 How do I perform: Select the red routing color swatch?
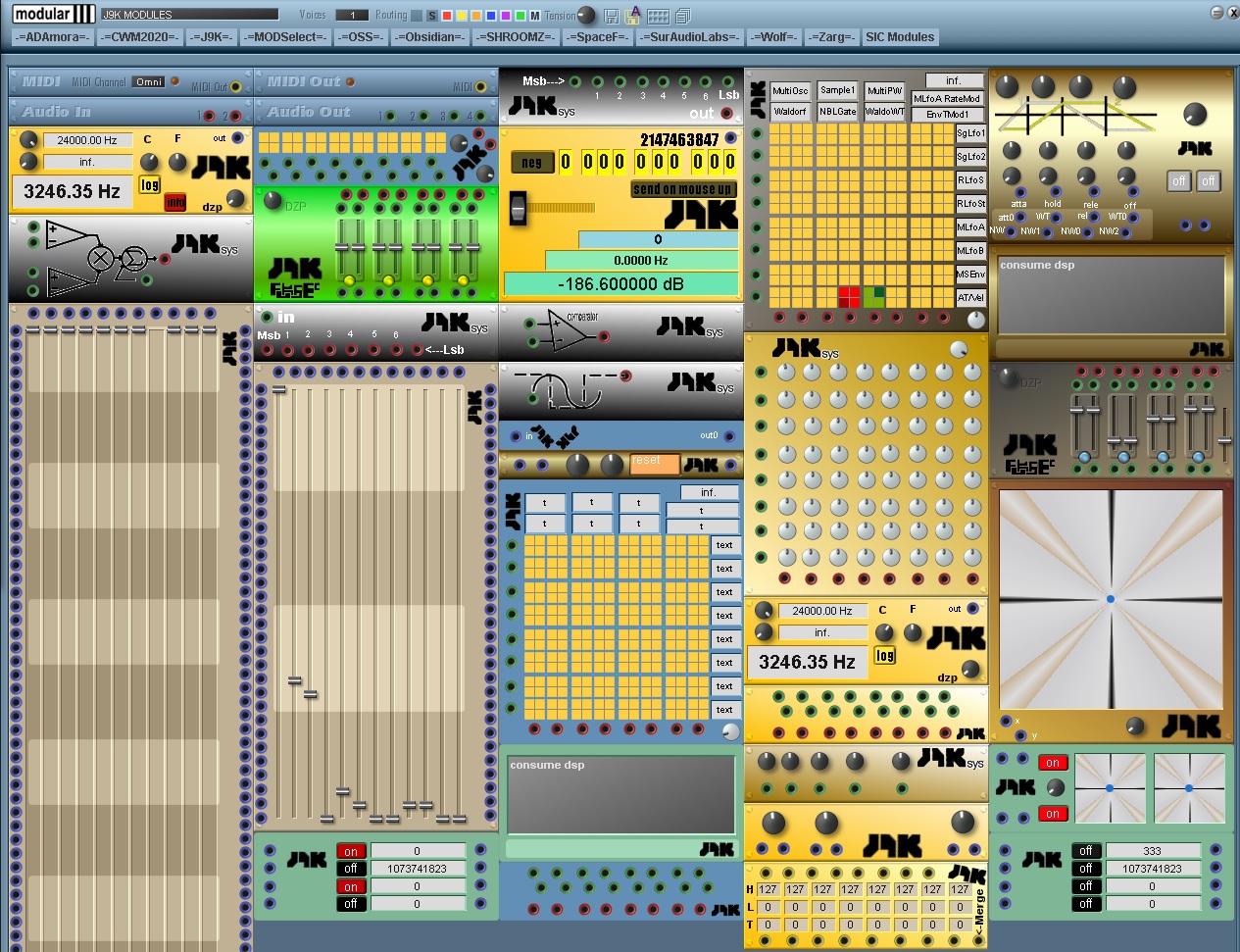click(447, 16)
